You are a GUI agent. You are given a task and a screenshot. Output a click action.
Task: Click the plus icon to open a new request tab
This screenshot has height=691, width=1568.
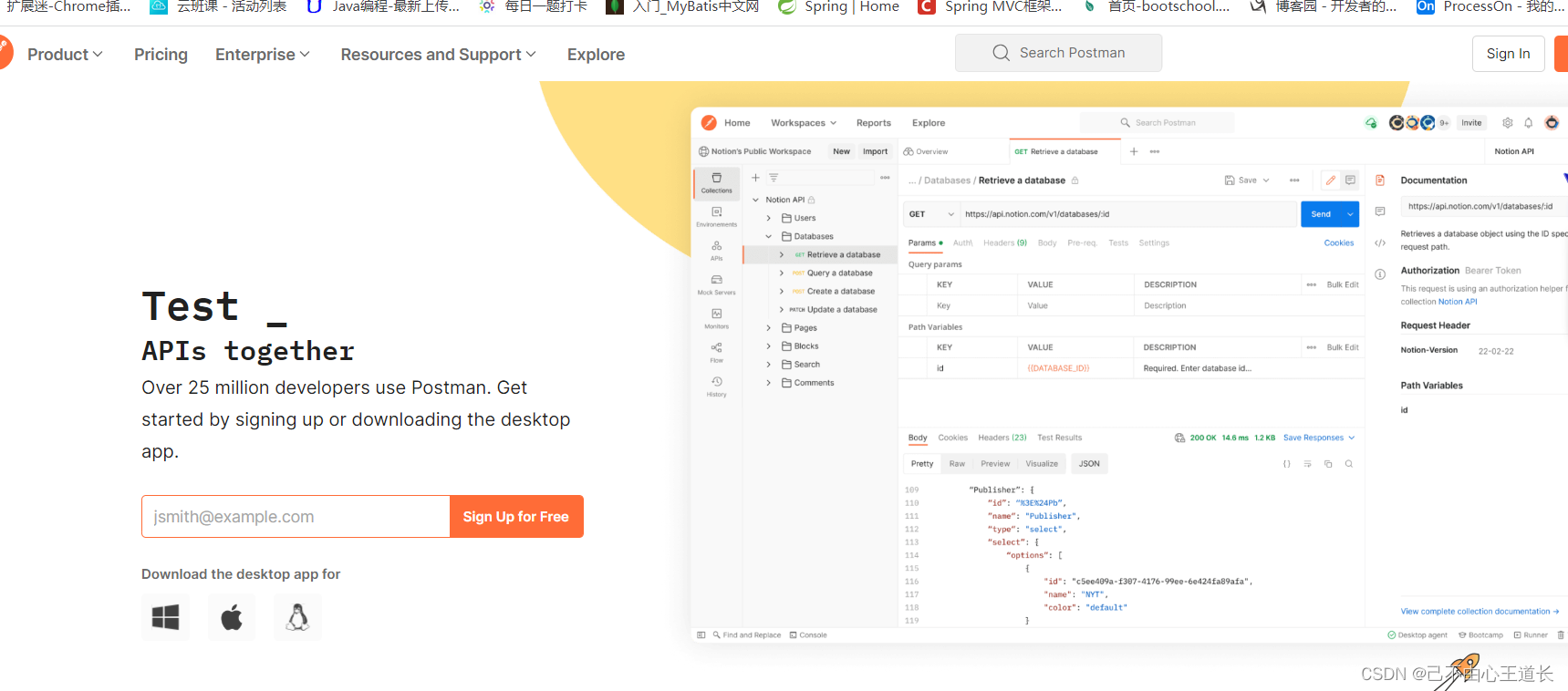pos(1134,151)
